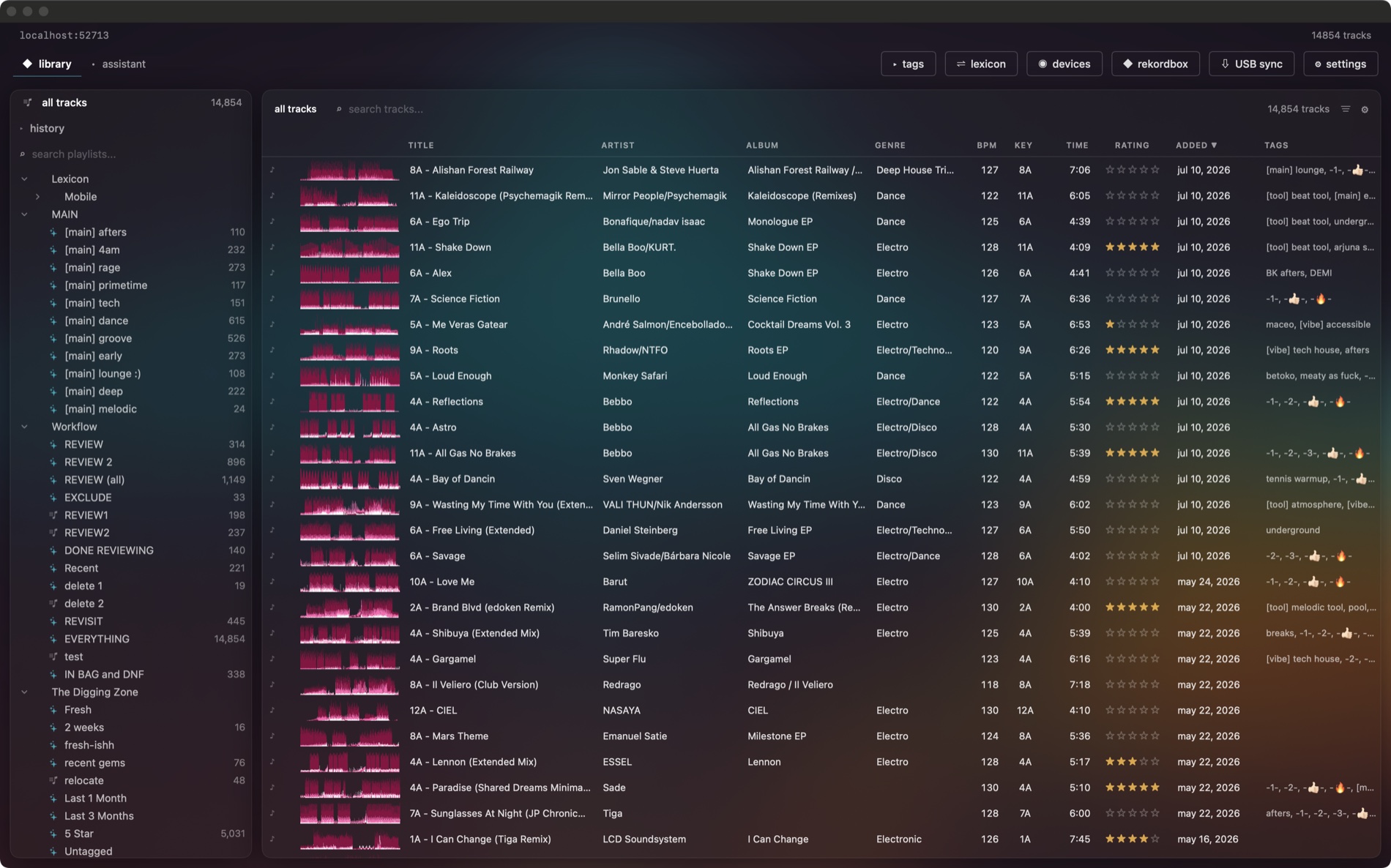Click the [main] melodic playlist icon
Screen dimensions: 1391x868
click(x=53, y=408)
